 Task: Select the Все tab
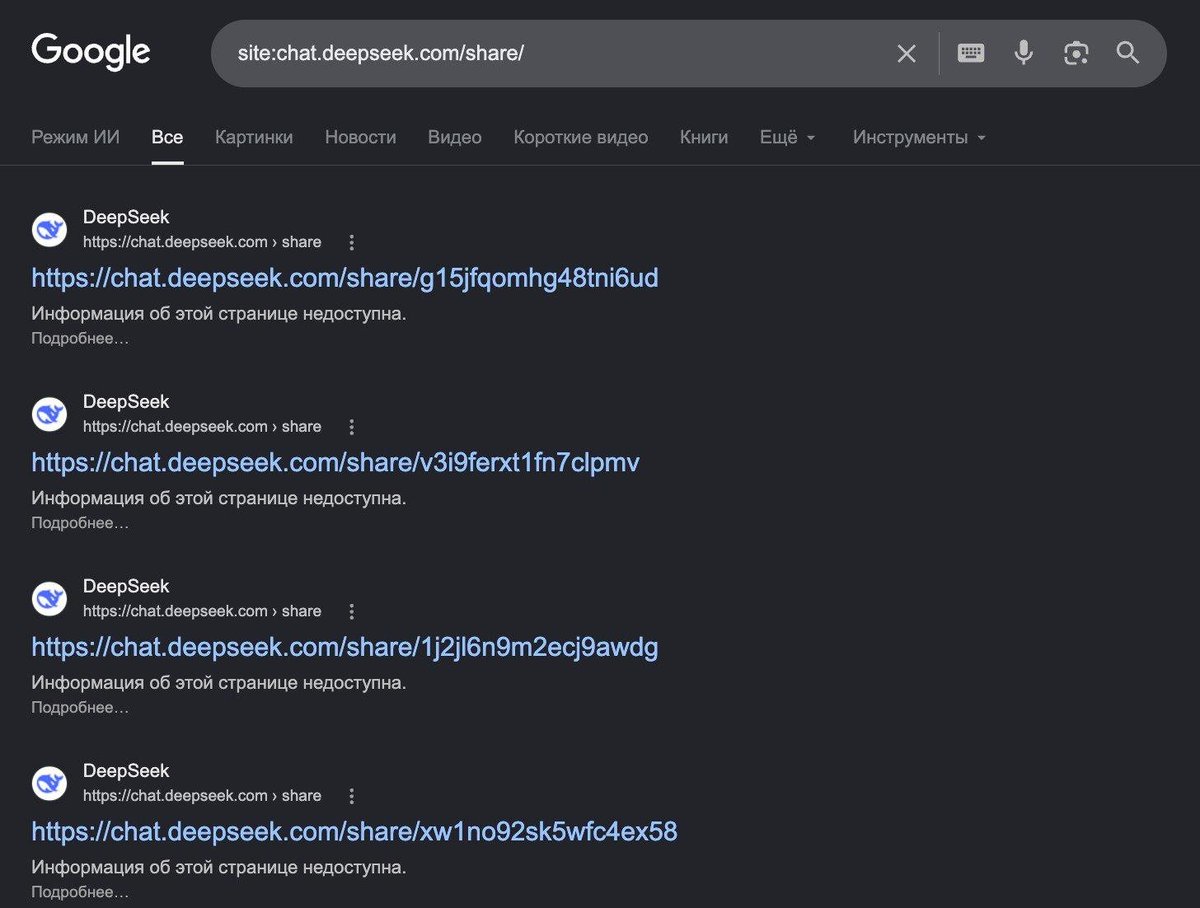(167, 137)
